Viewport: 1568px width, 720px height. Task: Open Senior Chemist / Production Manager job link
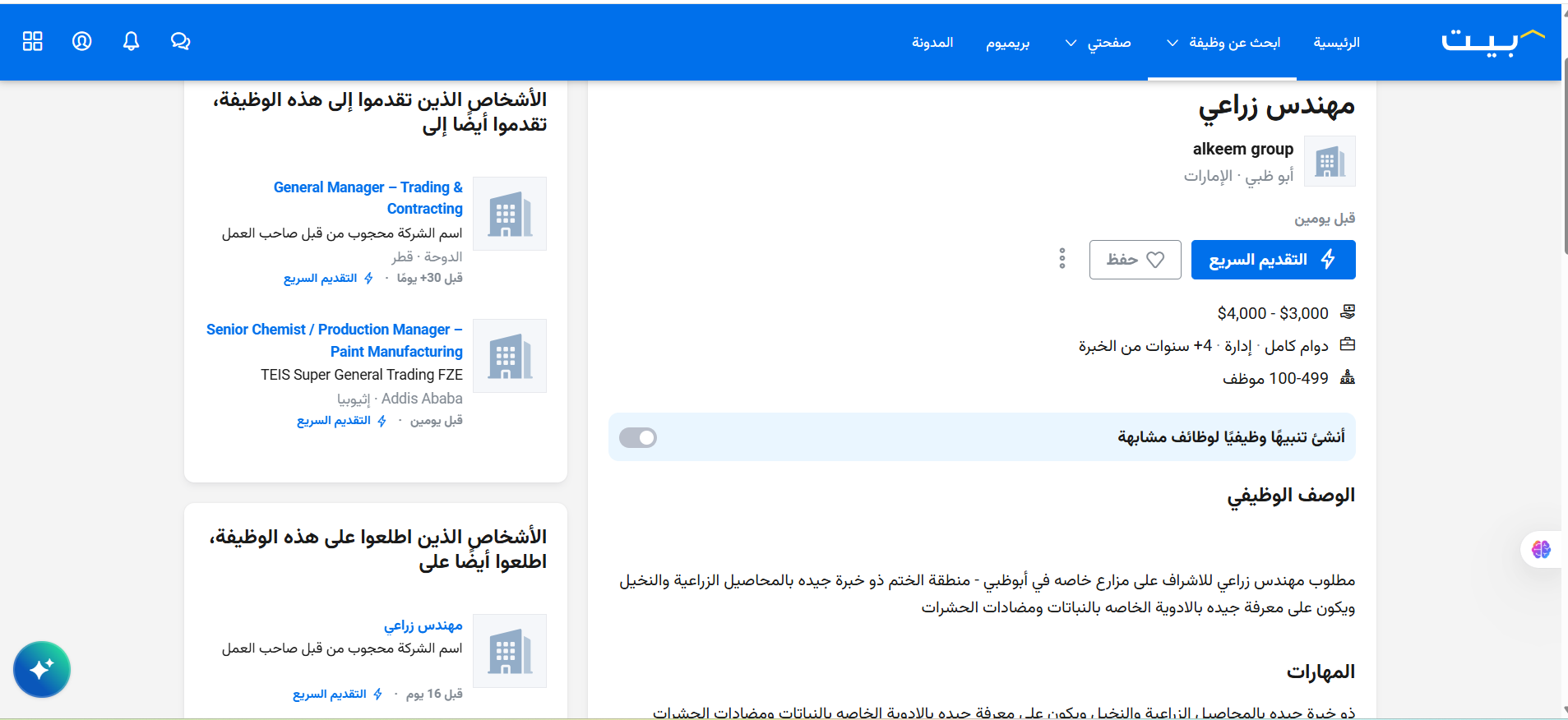pos(335,340)
